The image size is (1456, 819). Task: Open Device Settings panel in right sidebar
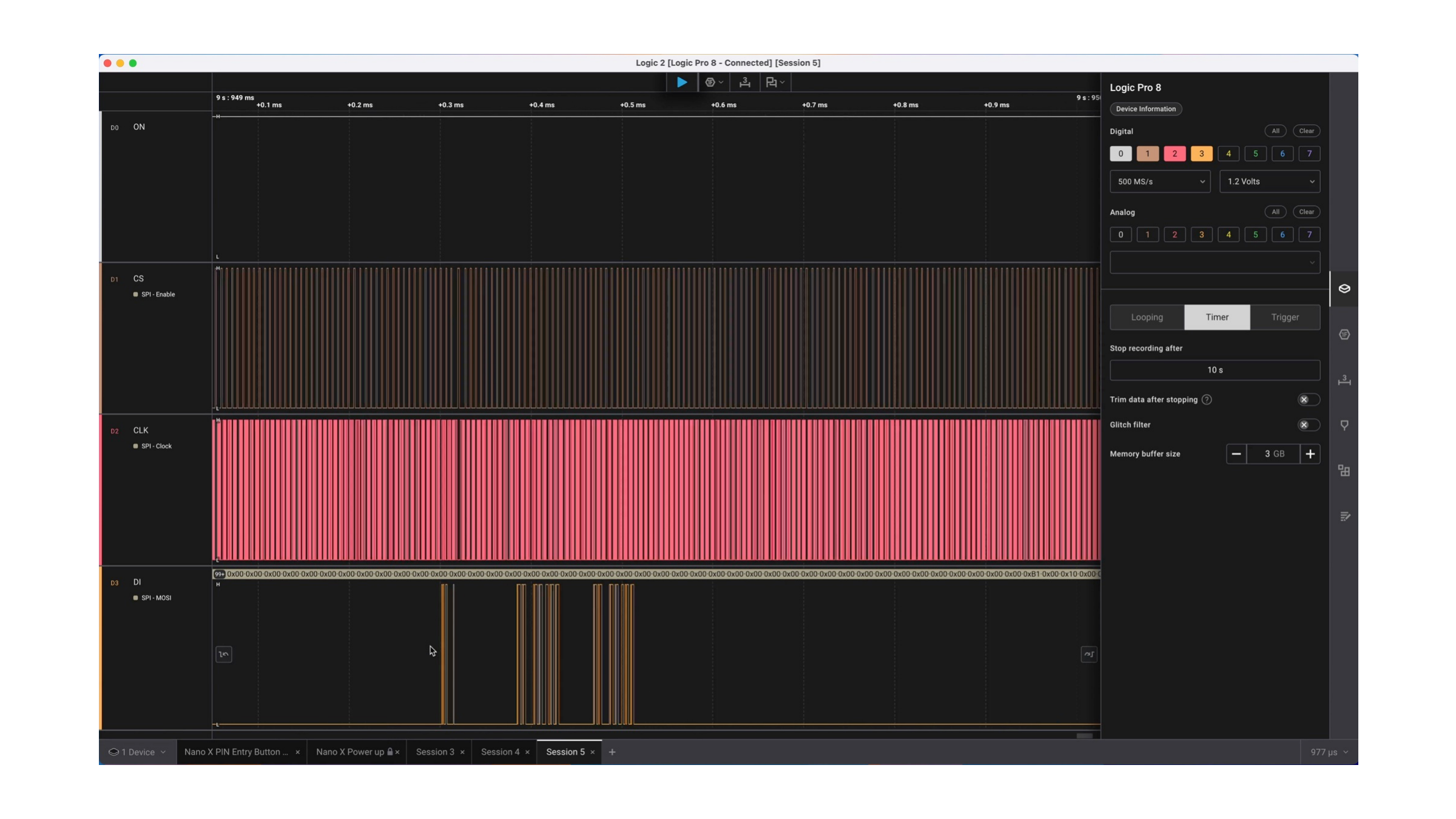(1344, 289)
